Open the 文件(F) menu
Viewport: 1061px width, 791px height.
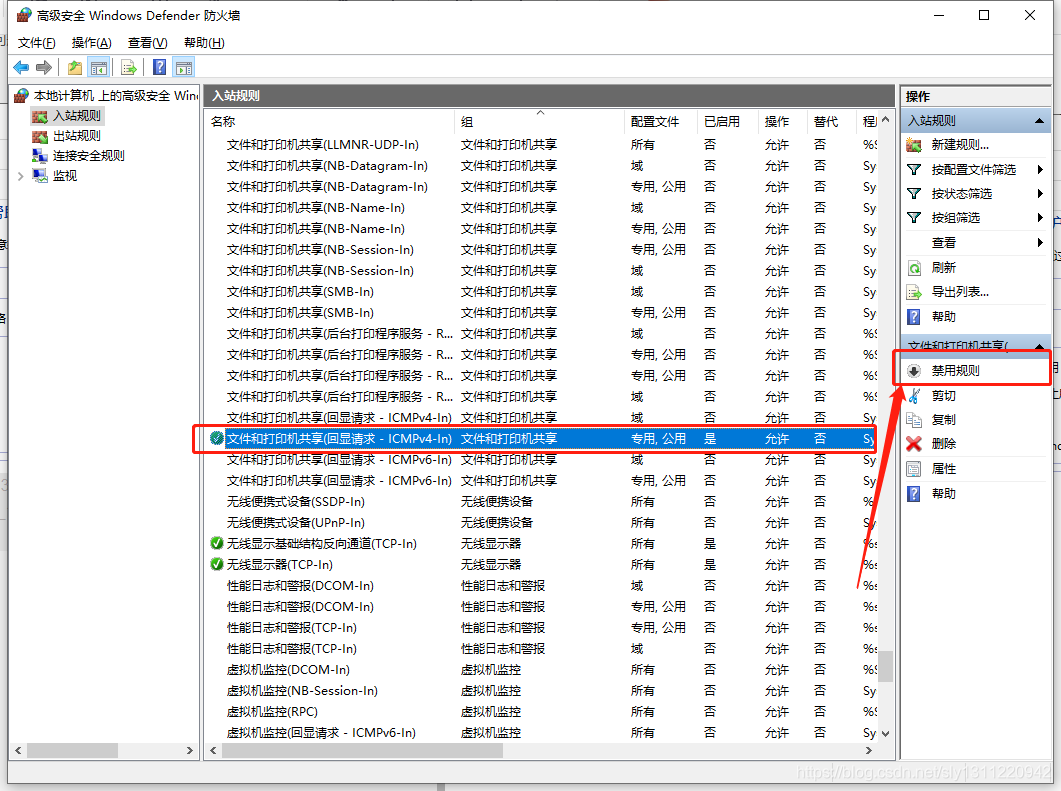[37, 43]
